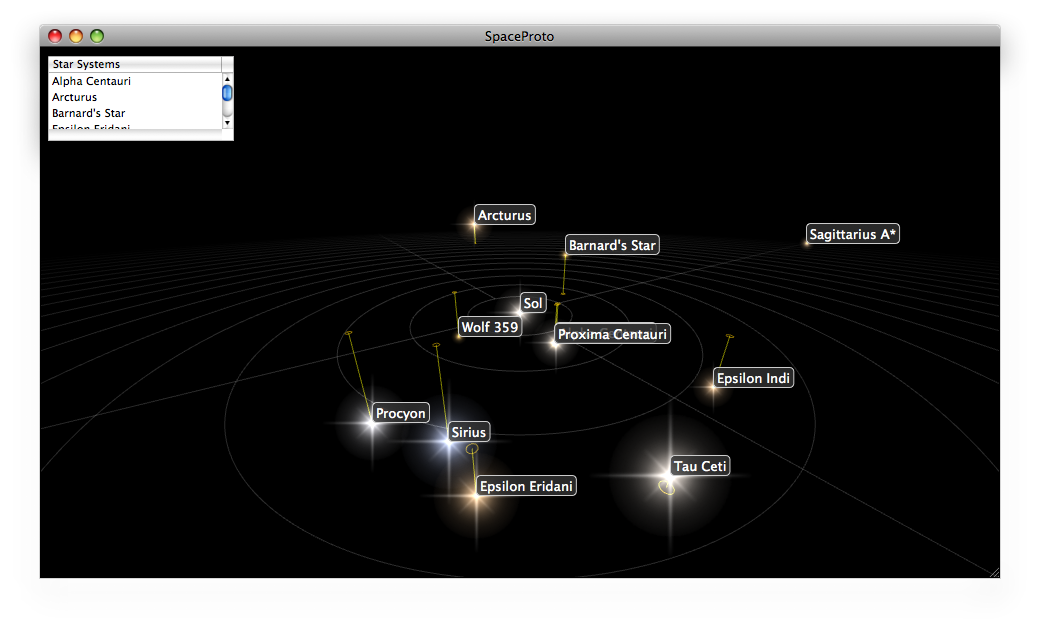The width and height of the screenshot is (1040, 633).
Task: Select Alpha Centauri in the Star Systems list
Action: coord(92,81)
